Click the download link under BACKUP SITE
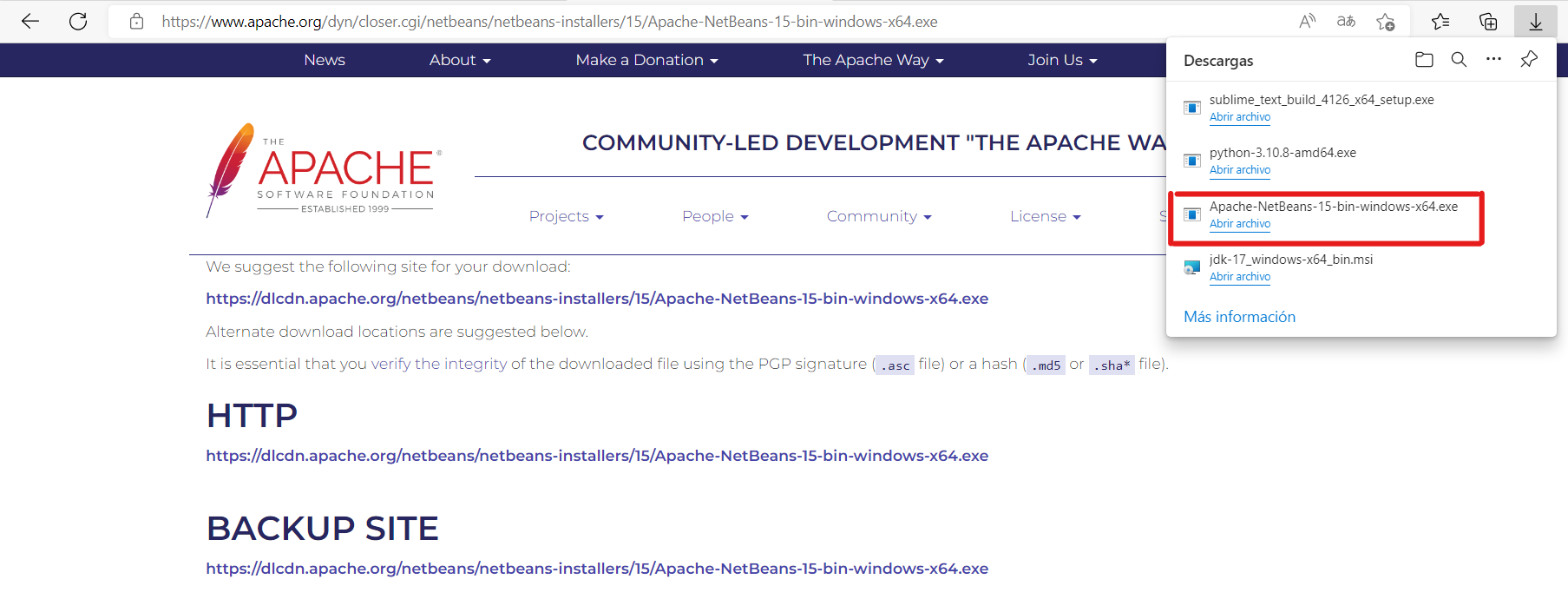Viewport: 1568px width, 599px height. 597,569
